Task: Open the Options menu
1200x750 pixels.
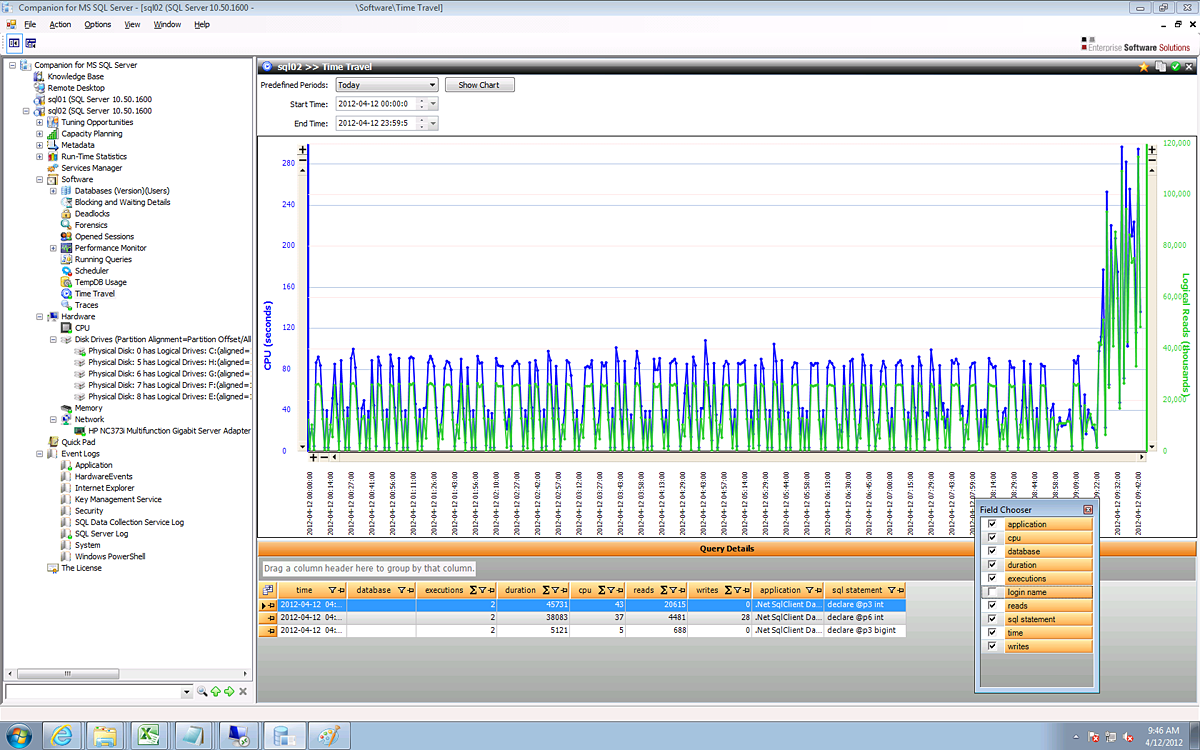Action: [x=97, y=24]
